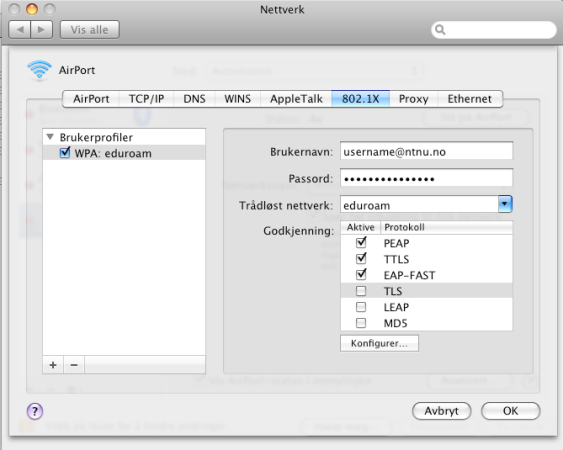Image resolution: width=563 pixels, height=450 pixels.
Task: Disable the EAP-FAST protocol
Action: 361,275
